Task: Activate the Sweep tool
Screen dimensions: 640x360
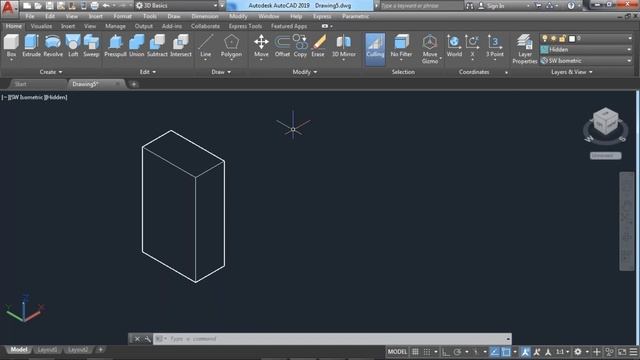Action: point(91,46)
